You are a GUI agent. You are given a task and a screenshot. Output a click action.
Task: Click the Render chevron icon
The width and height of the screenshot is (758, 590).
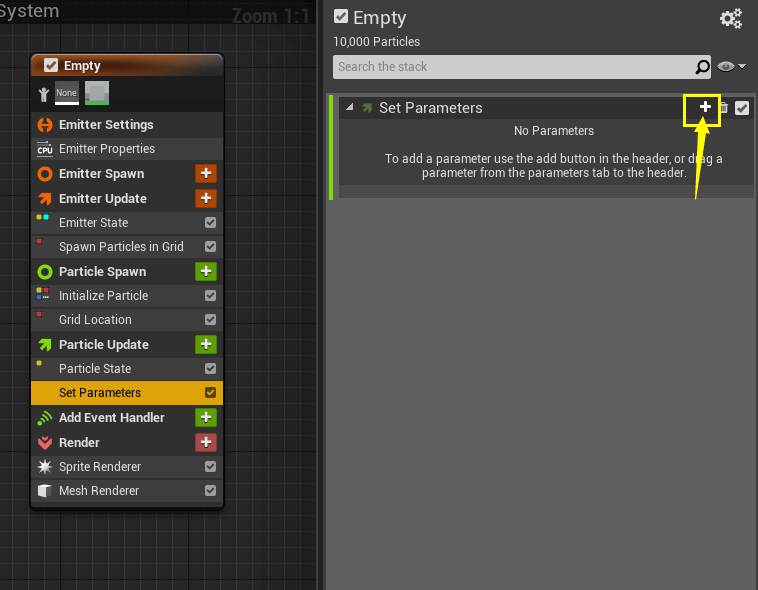click(45, 442)
